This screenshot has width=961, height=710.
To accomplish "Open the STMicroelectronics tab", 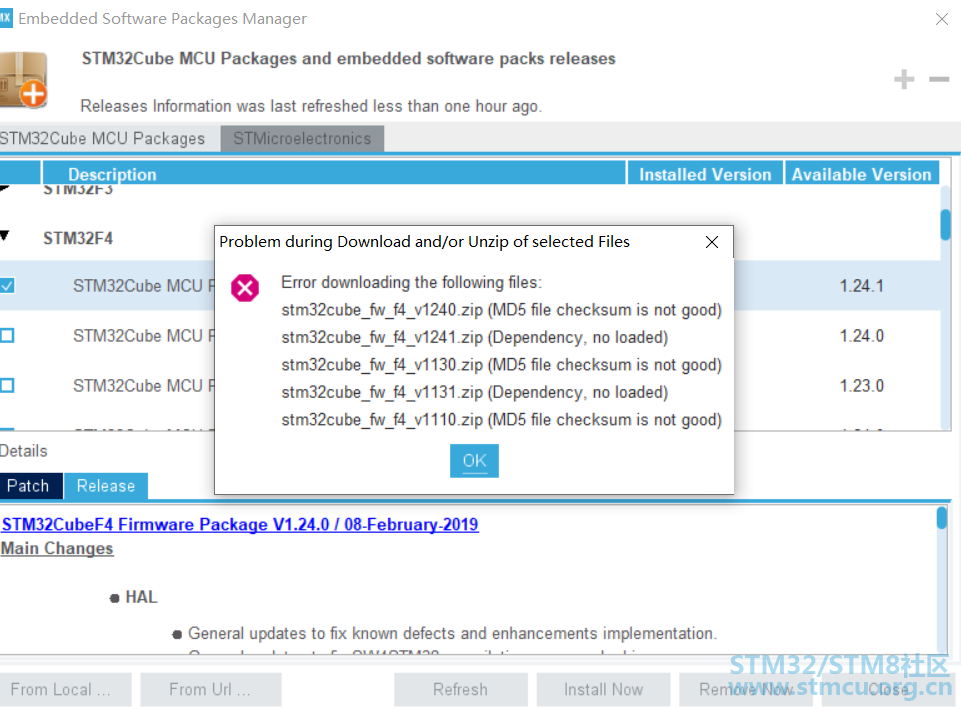I will click(x=302, y=139).
